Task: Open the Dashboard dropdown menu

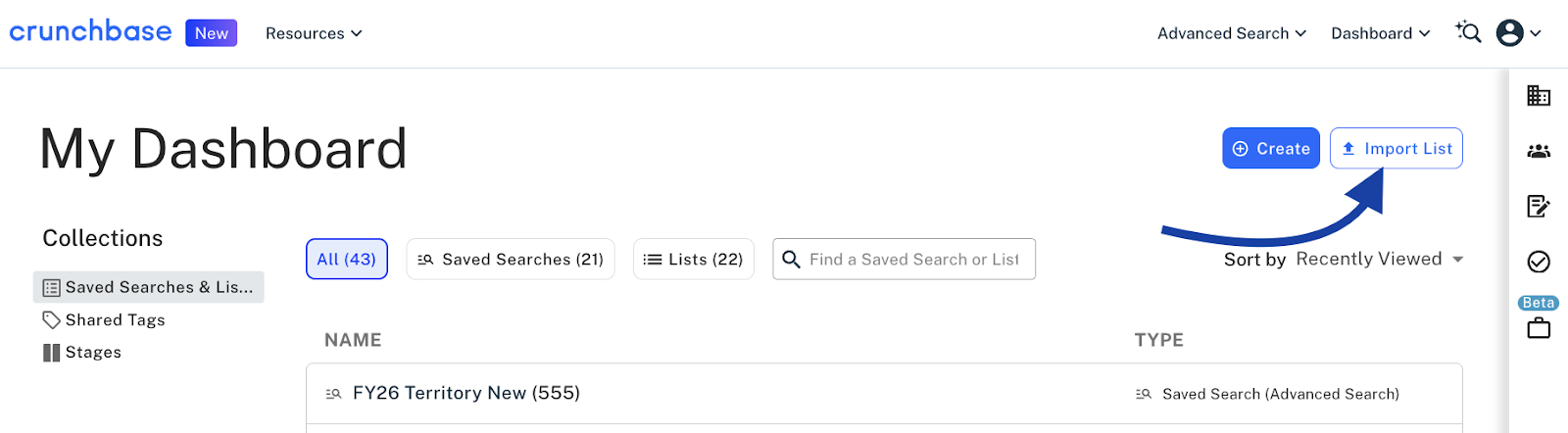Action: point(1380,33)
